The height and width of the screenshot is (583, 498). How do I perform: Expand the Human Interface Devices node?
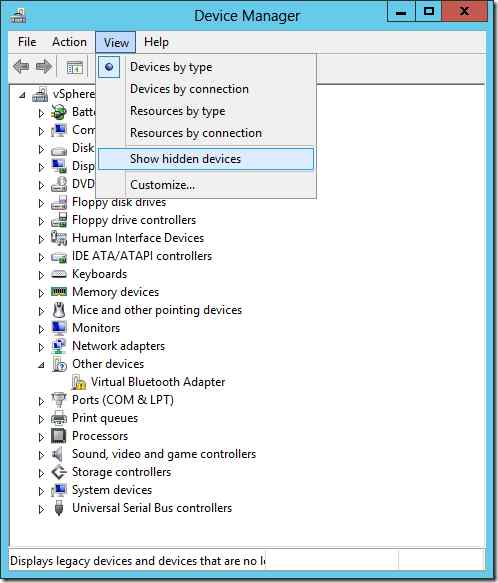pyautogui.click(x=41, y=239)
